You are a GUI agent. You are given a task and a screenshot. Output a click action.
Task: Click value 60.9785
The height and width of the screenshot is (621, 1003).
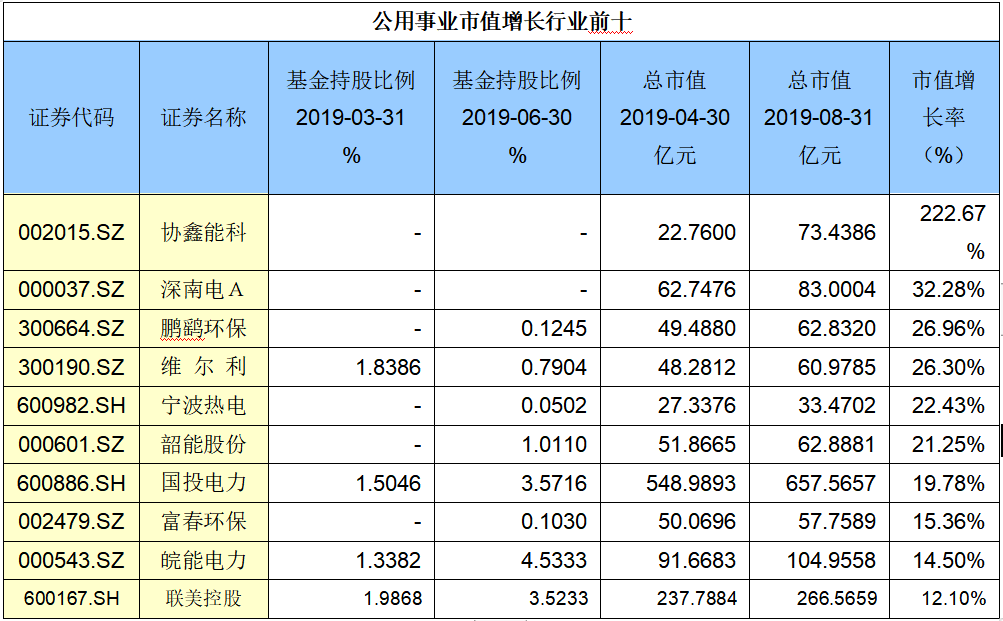pyautogui.click(x=837, y=367)
